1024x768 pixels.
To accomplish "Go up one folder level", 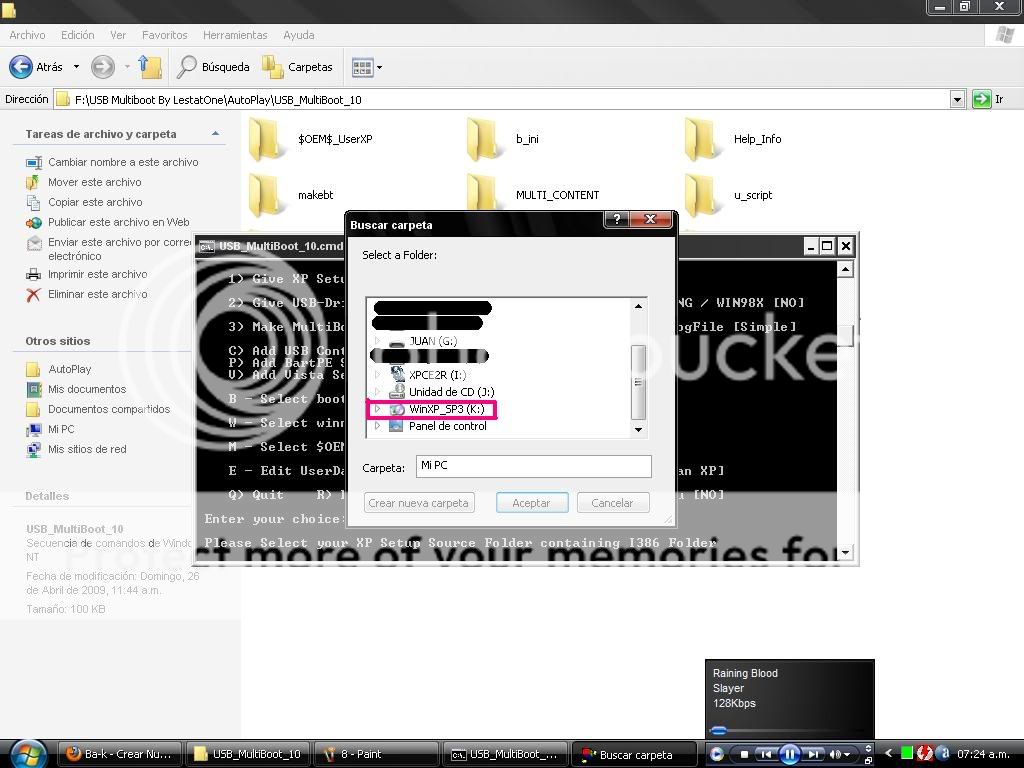I will click(x=150, y=67).
